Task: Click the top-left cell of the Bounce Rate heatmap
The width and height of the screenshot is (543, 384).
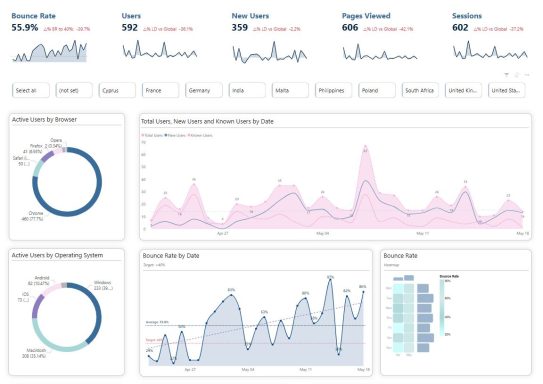Action: point(398,289)
